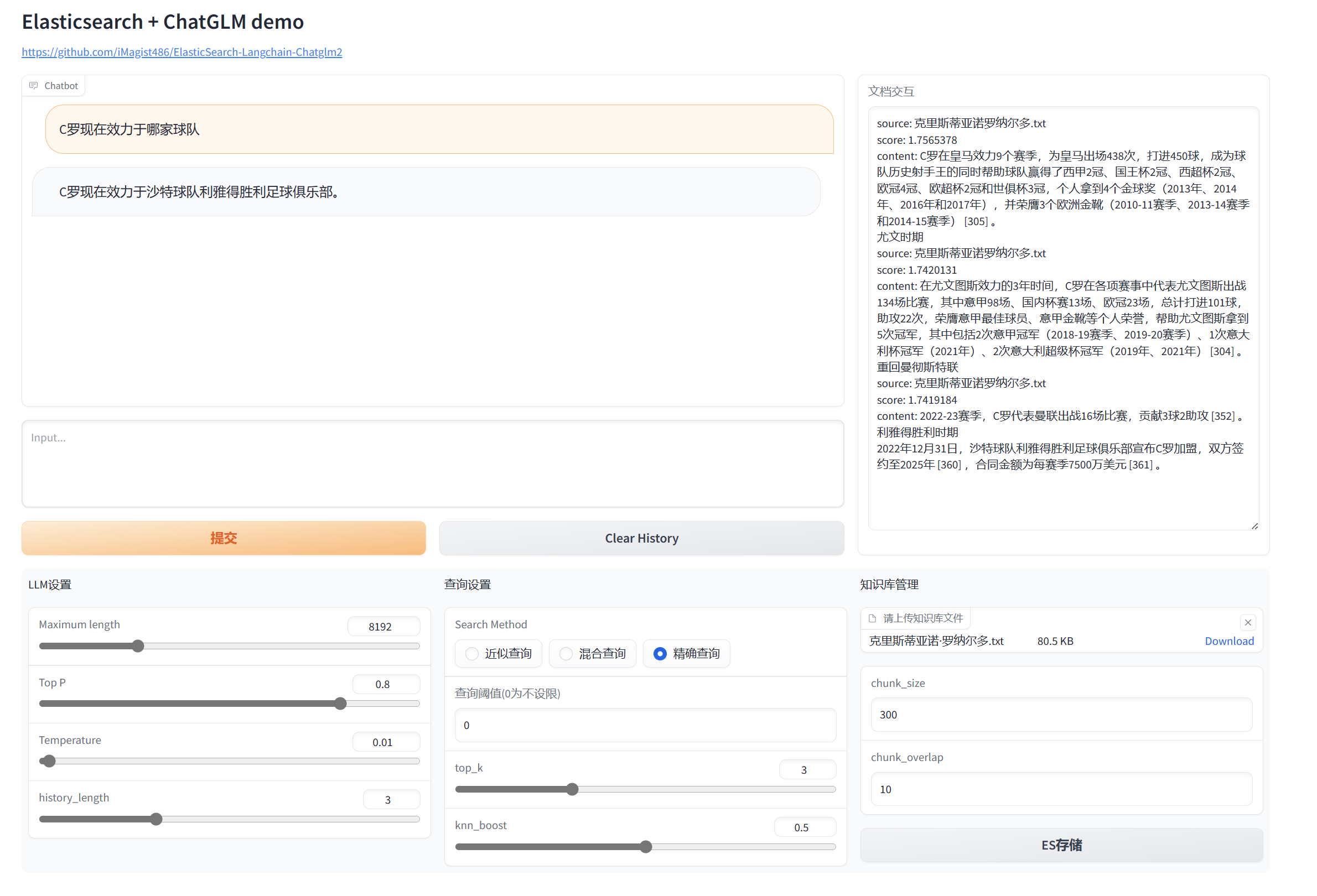Download the 克里斯蒂亚诺·罗纳尔多.txt file

coord(1229,641)
